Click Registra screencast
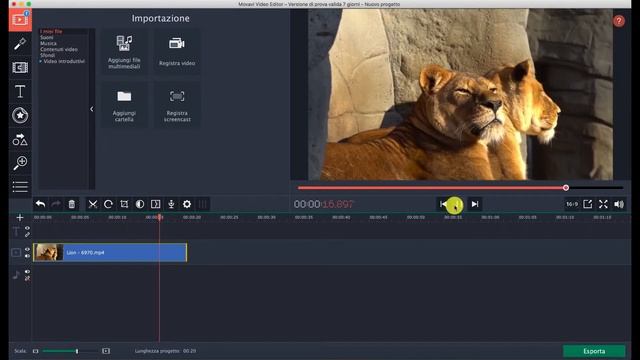Image resolution: width=640 pixels, height=360 pixels. click(x=177, y=106)
